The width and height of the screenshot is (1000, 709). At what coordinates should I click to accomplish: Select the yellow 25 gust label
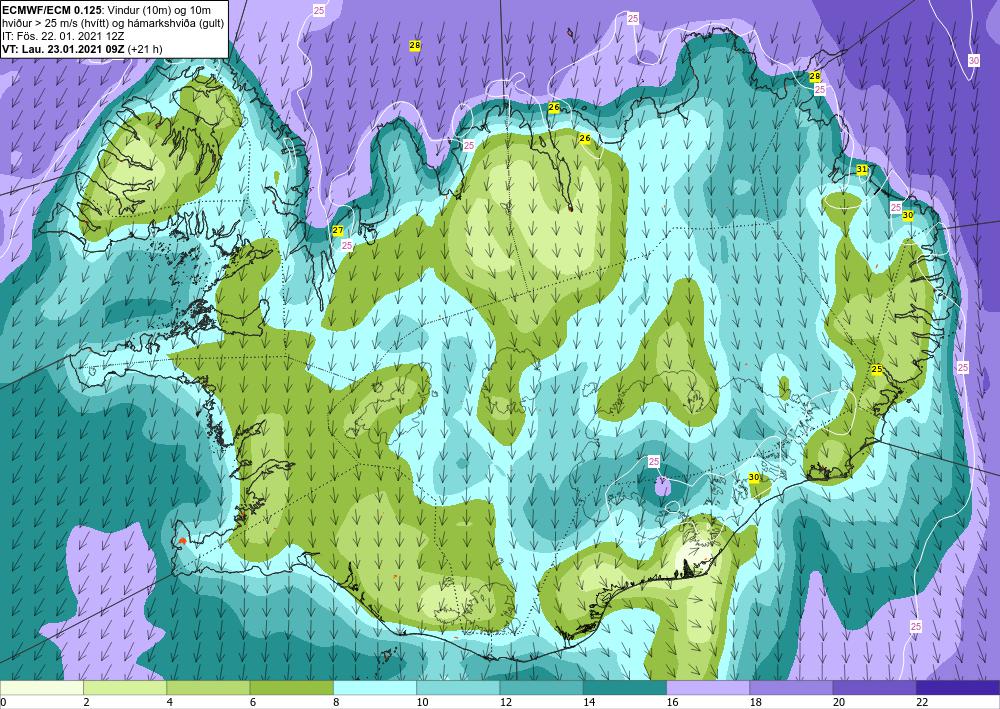877,369
